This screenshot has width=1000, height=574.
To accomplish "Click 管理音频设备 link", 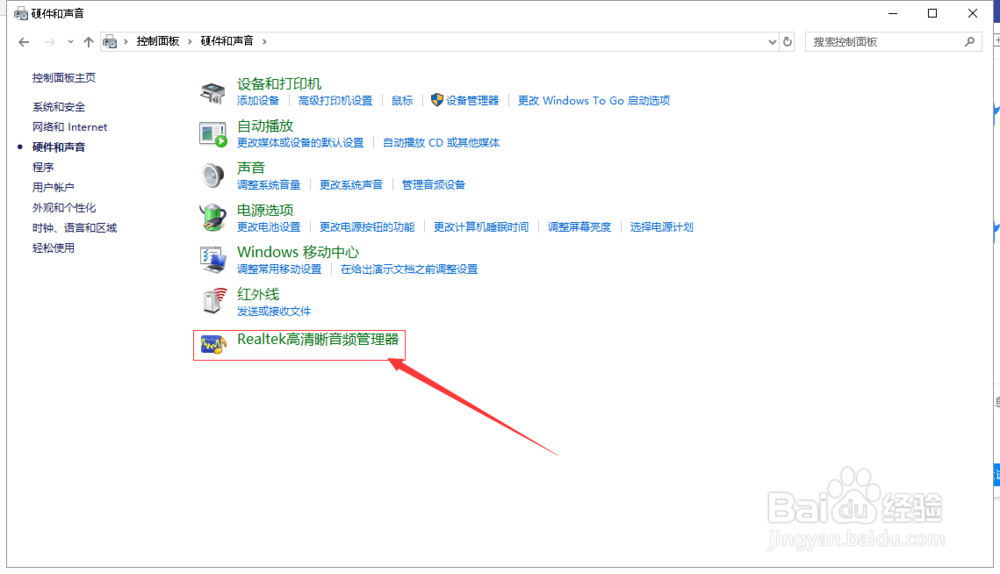I will tap(433, 185).
